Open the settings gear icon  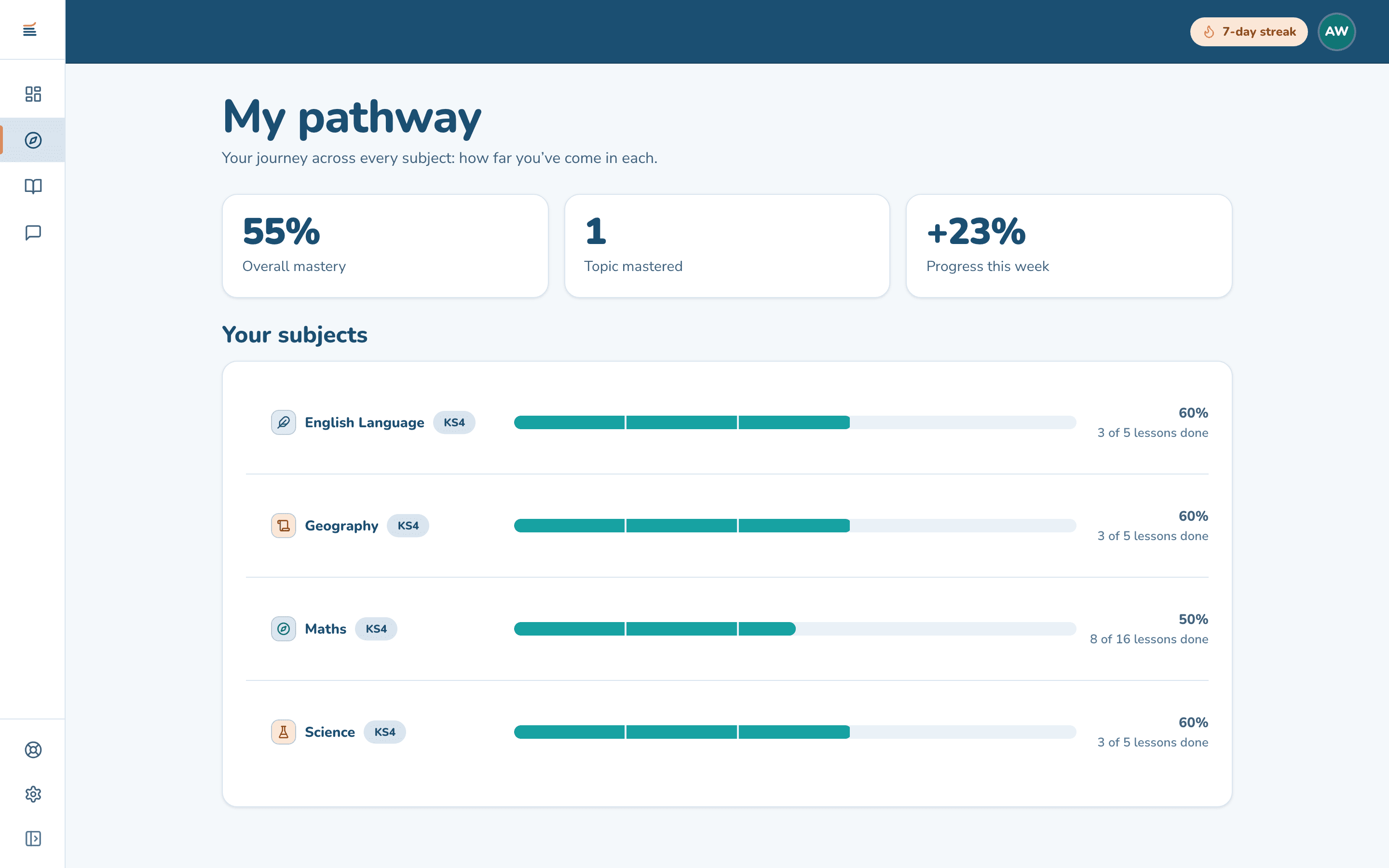[x=33, y=794]
